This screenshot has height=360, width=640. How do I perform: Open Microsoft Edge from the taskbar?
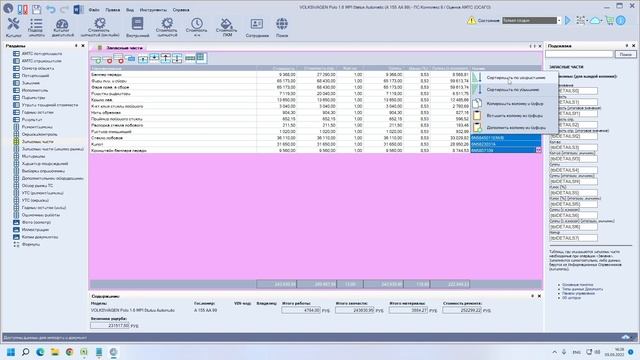40,352
